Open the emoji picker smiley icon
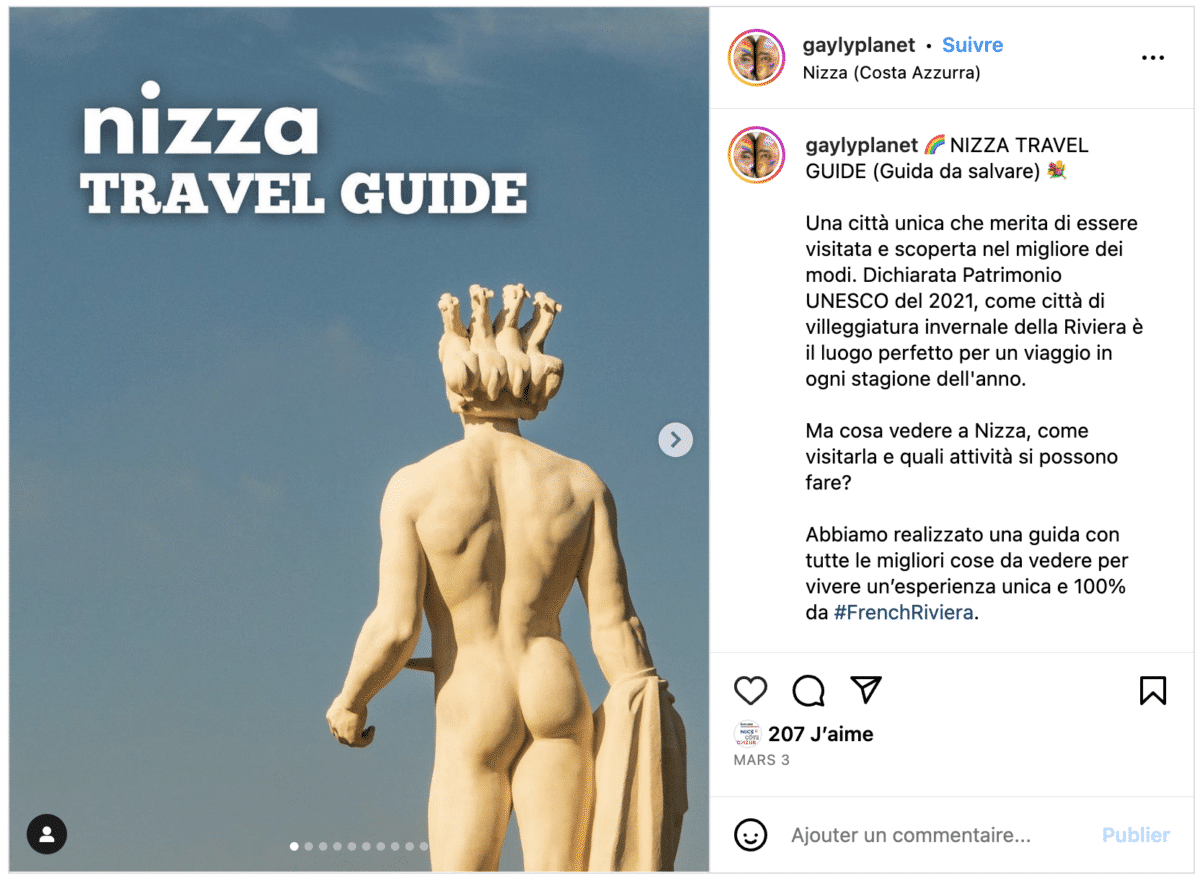The image size is (1200, 881). click(x=750, y=835)
